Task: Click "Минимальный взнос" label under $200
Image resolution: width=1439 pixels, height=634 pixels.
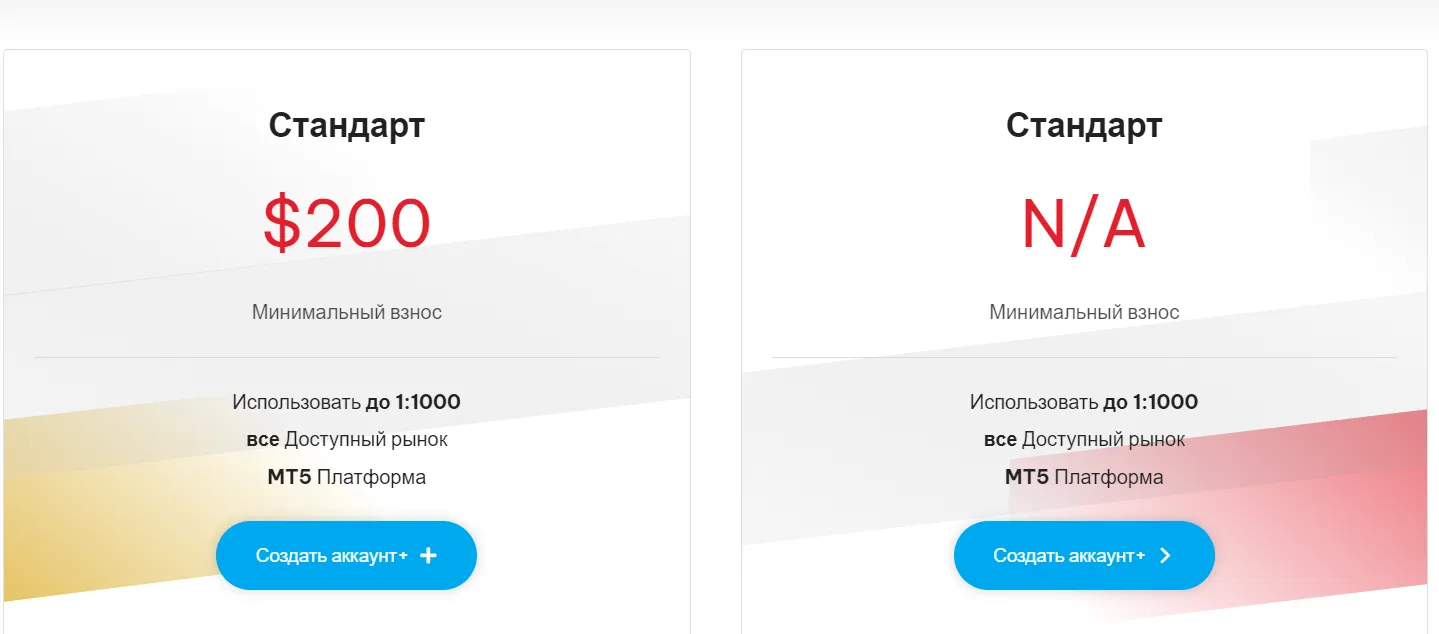Action: click(347, 312)
